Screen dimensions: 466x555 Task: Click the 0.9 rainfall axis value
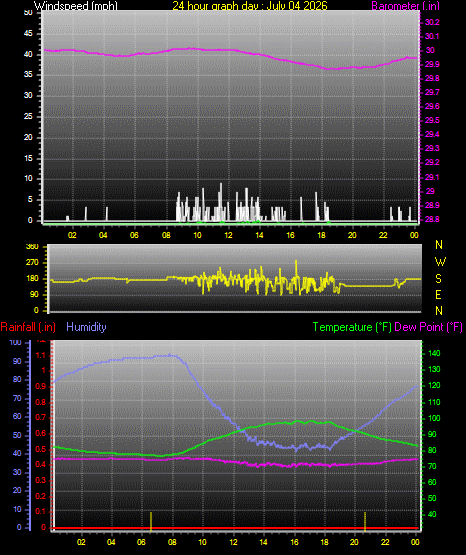41,387
